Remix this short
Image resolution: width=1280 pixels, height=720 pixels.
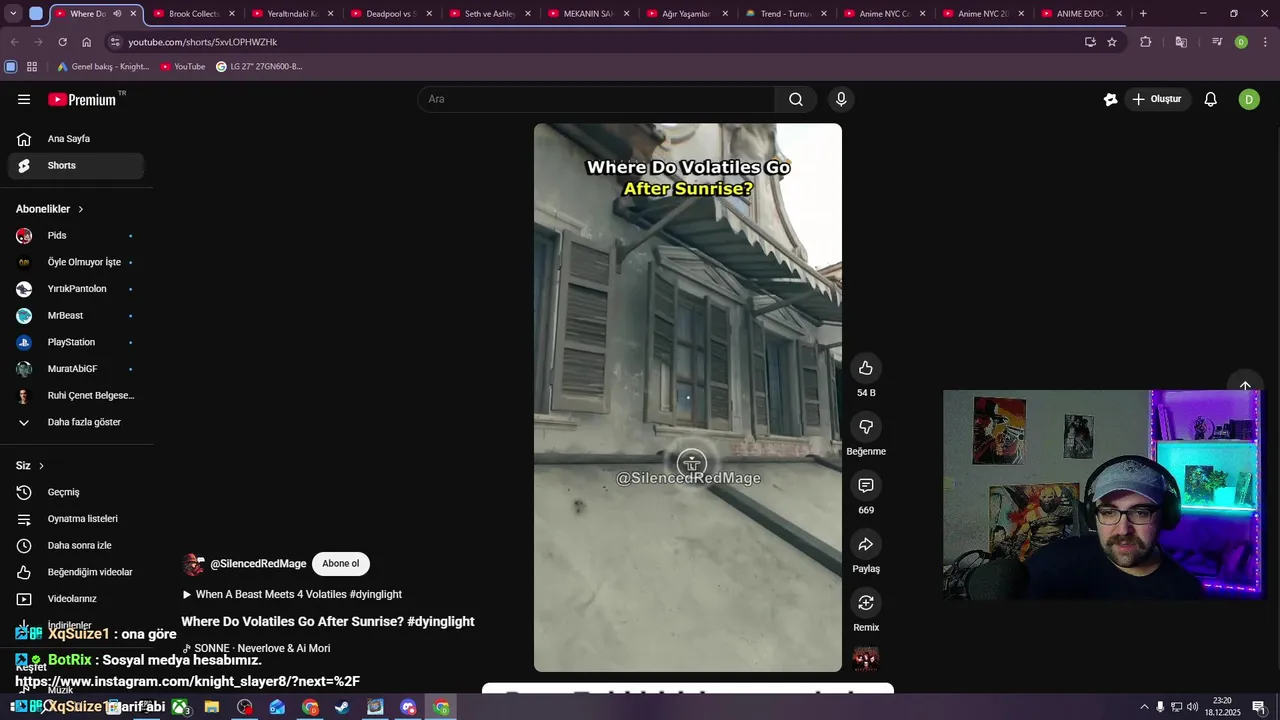tap(866, 603)
